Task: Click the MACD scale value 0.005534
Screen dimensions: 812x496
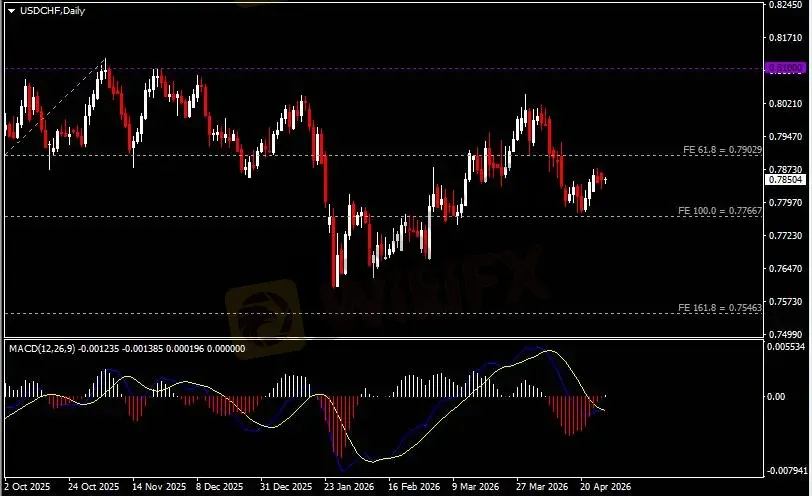Action: 786,346
